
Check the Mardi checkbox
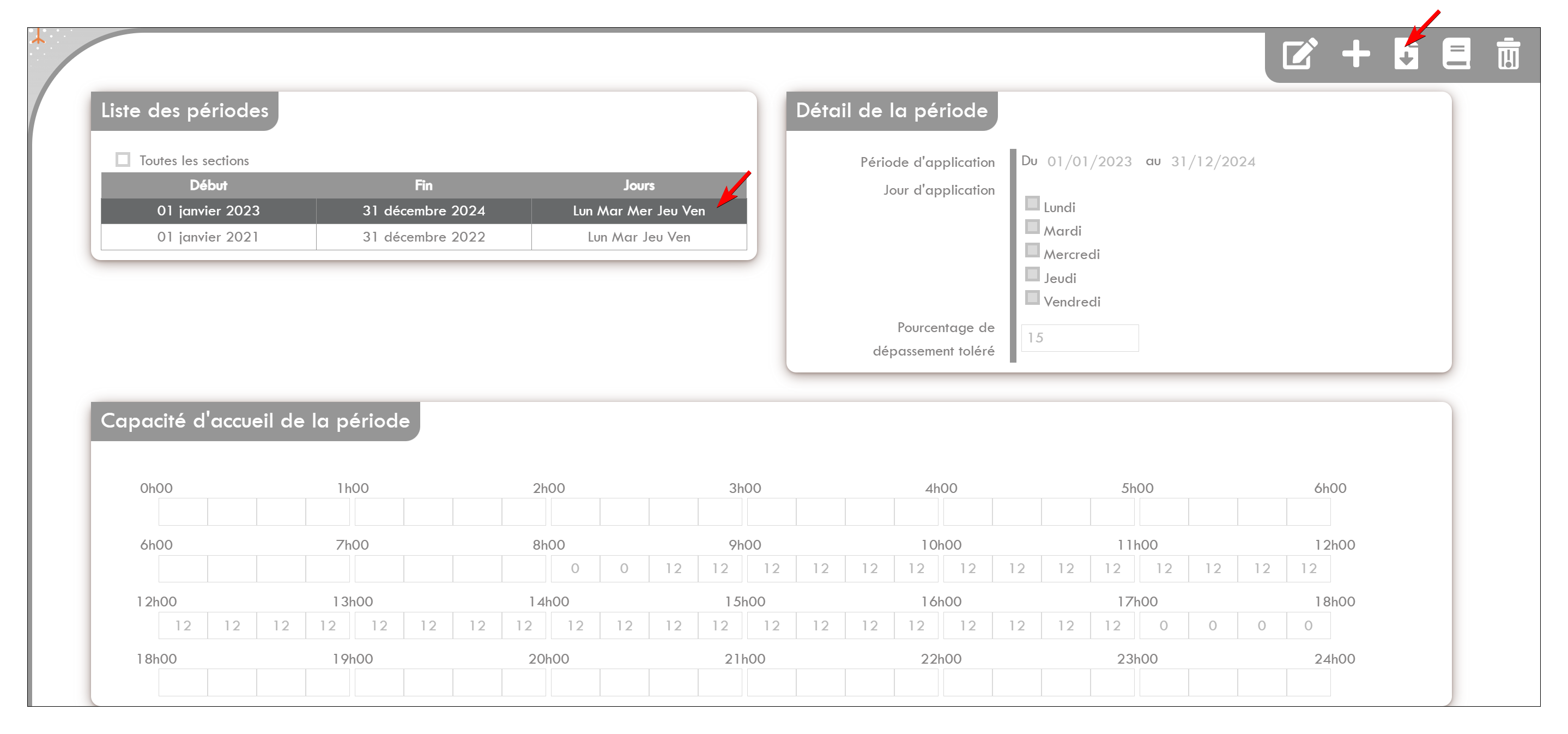coord(1032,227)
